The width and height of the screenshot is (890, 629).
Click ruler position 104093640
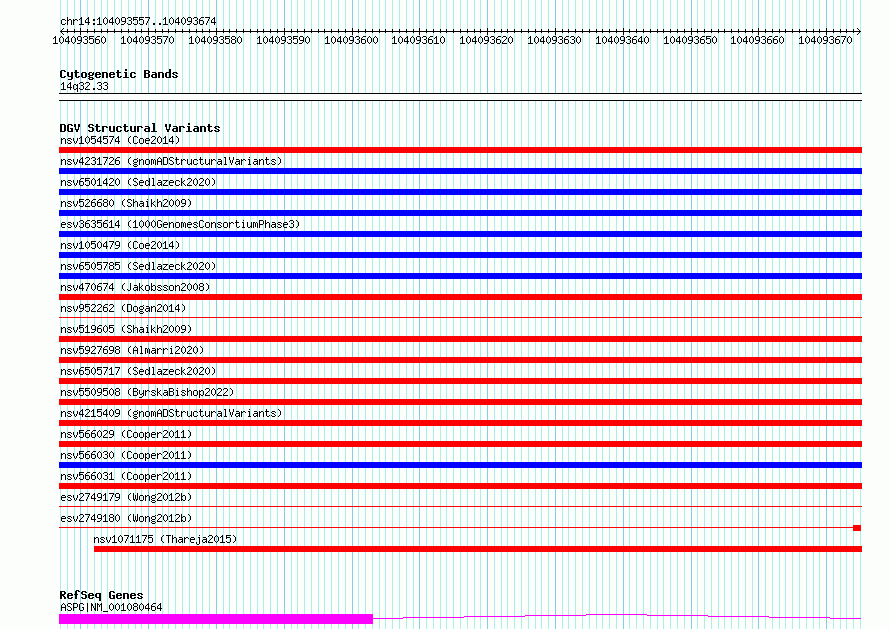pos(622,40)
